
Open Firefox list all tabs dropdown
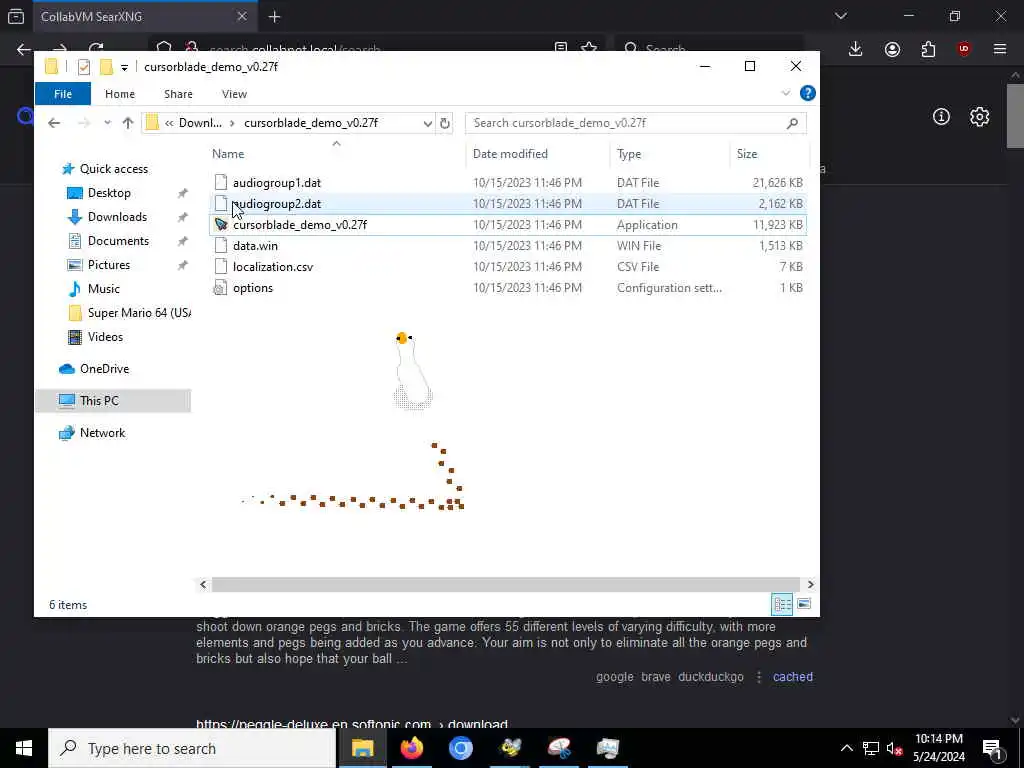(x=840, y=16)
